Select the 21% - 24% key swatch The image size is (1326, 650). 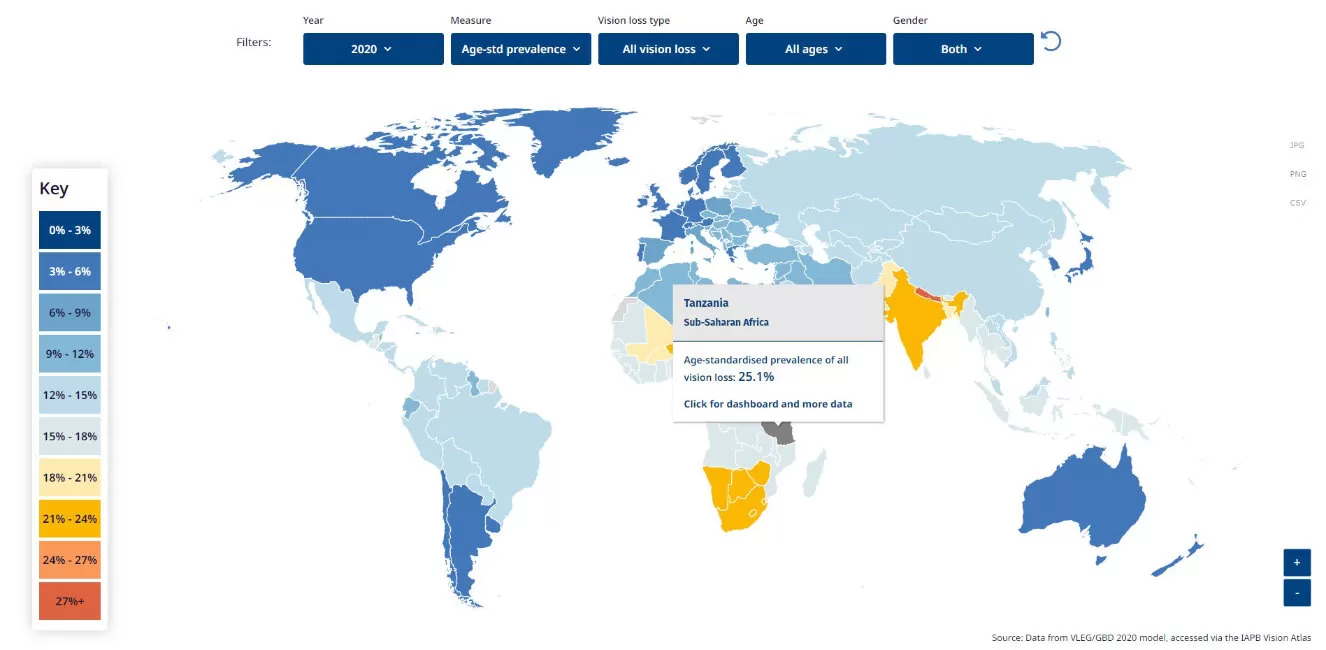coord(70,519)
